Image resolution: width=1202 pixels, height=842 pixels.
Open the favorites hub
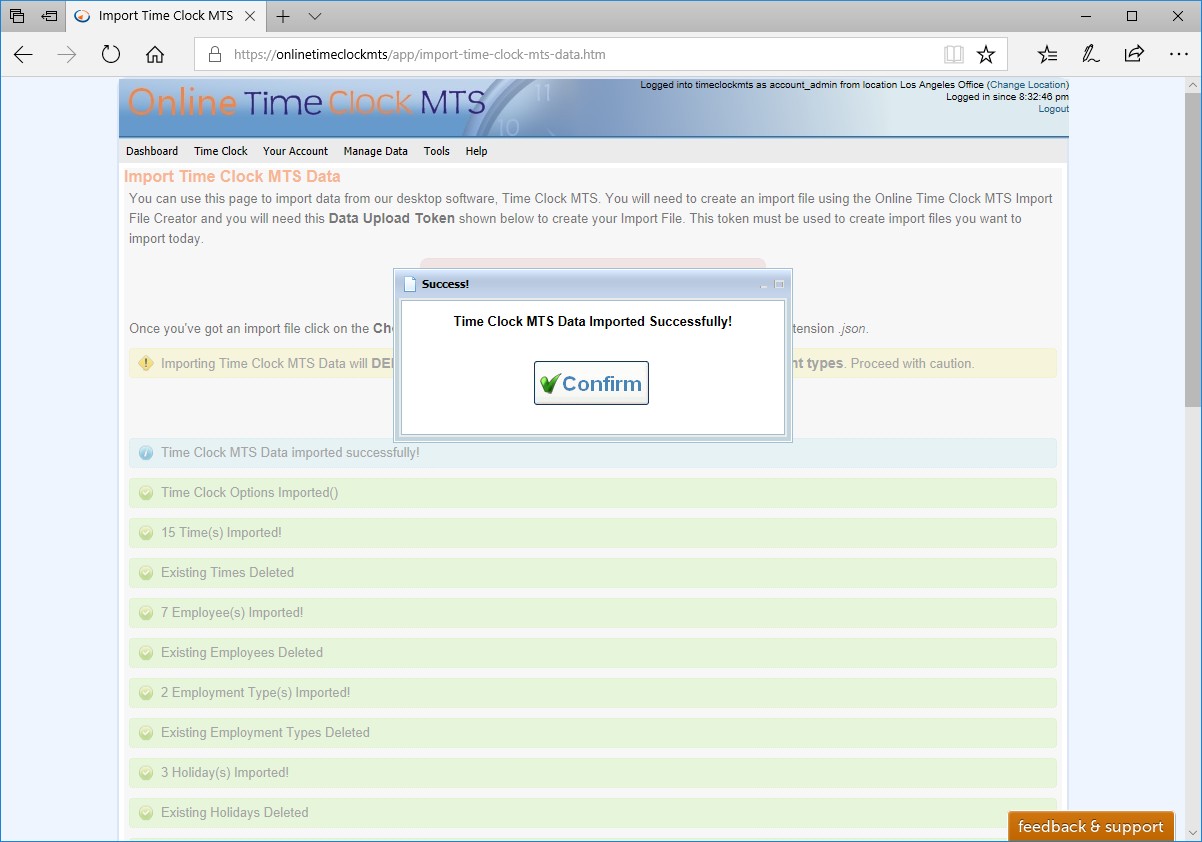pos(1047,54)
